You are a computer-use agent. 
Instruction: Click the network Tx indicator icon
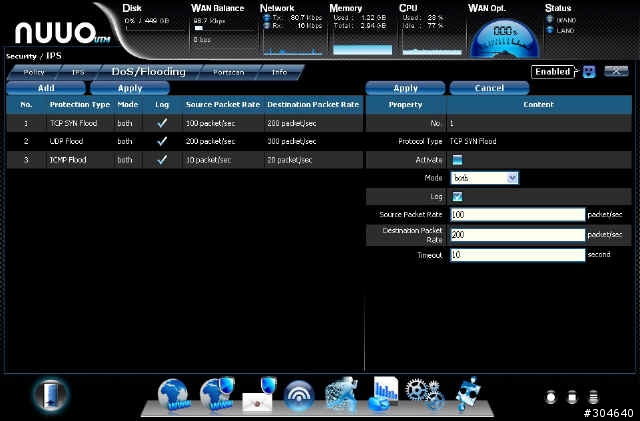click(x=267, y=18)
